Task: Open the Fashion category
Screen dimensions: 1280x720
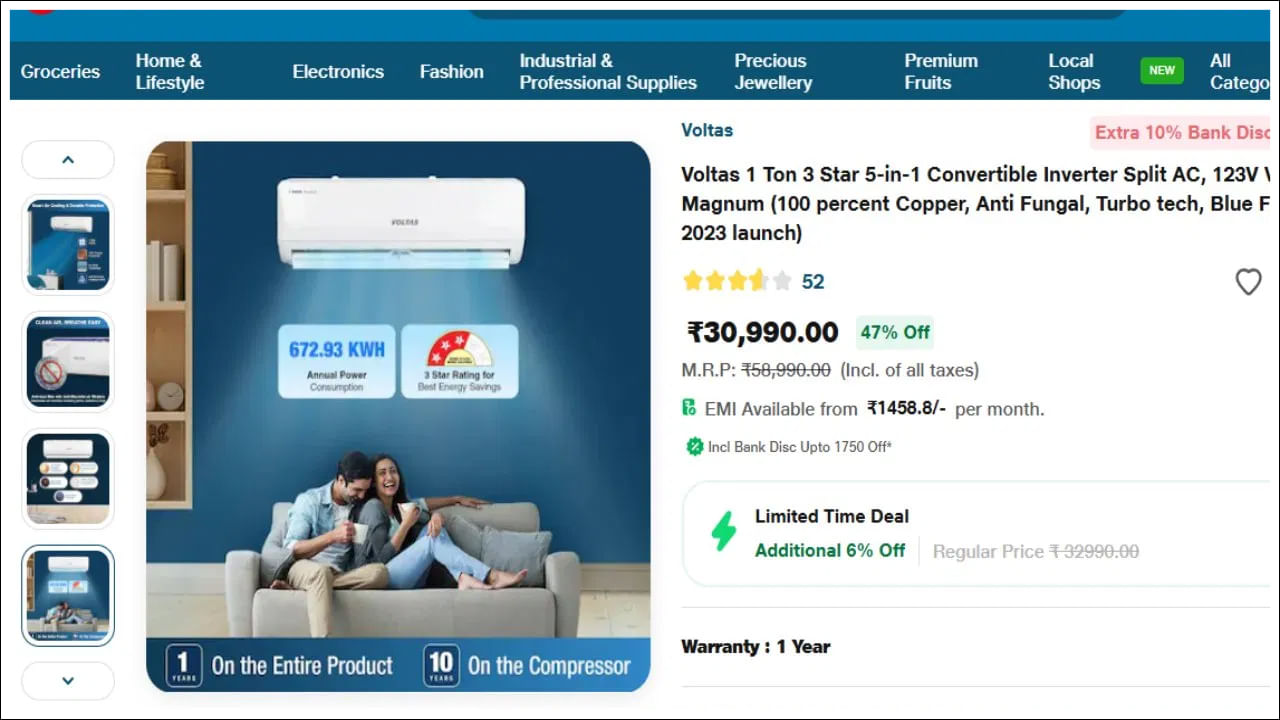Action: [x=451, y=72]
